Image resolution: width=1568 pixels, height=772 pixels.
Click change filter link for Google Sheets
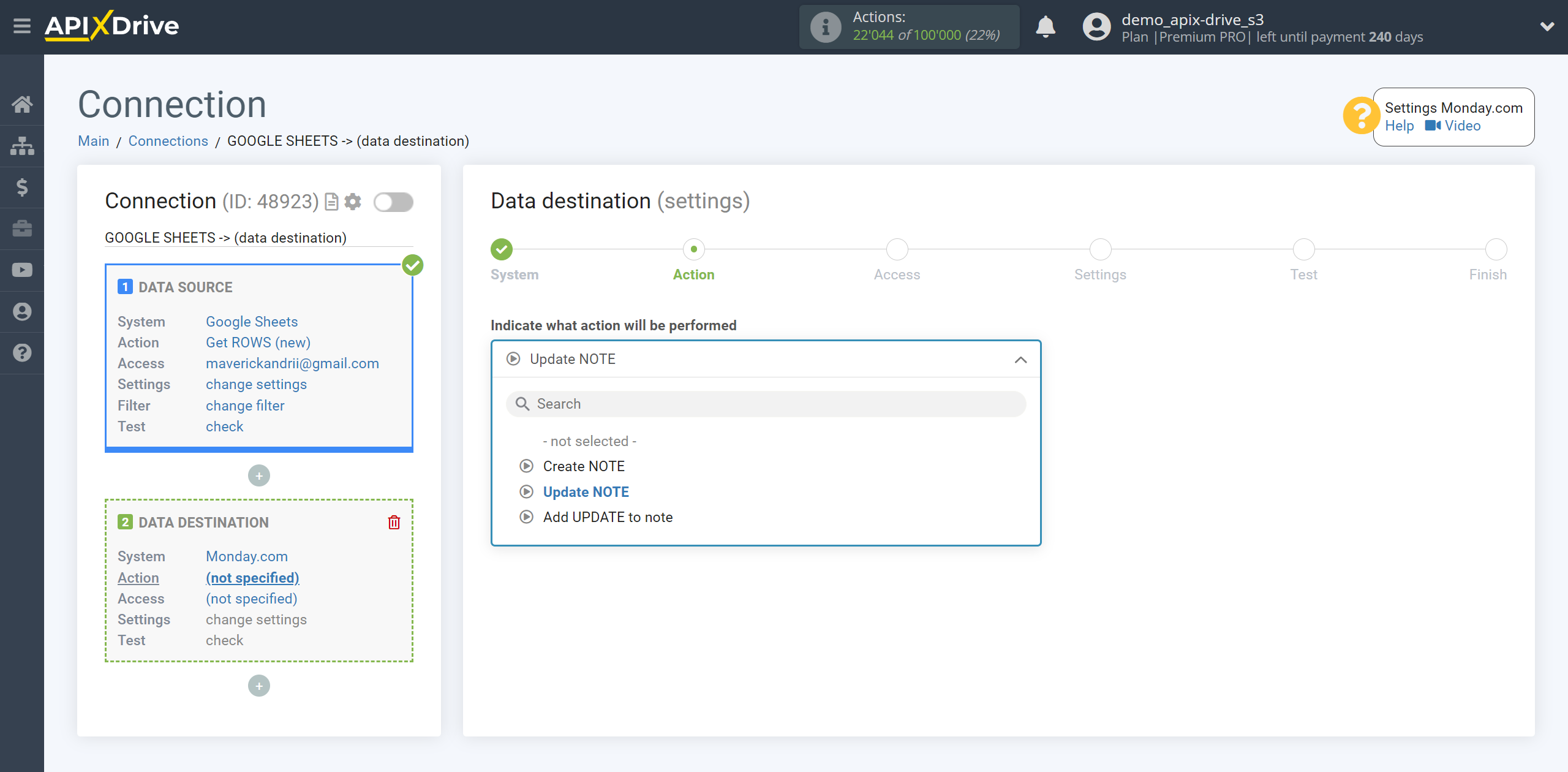point(244,405)
